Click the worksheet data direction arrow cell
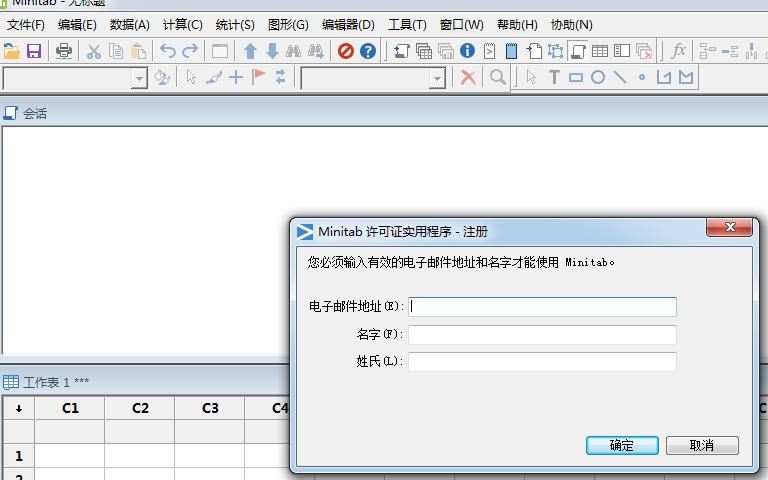The height and width of the screenshot is (480, 768). point(19,408)
